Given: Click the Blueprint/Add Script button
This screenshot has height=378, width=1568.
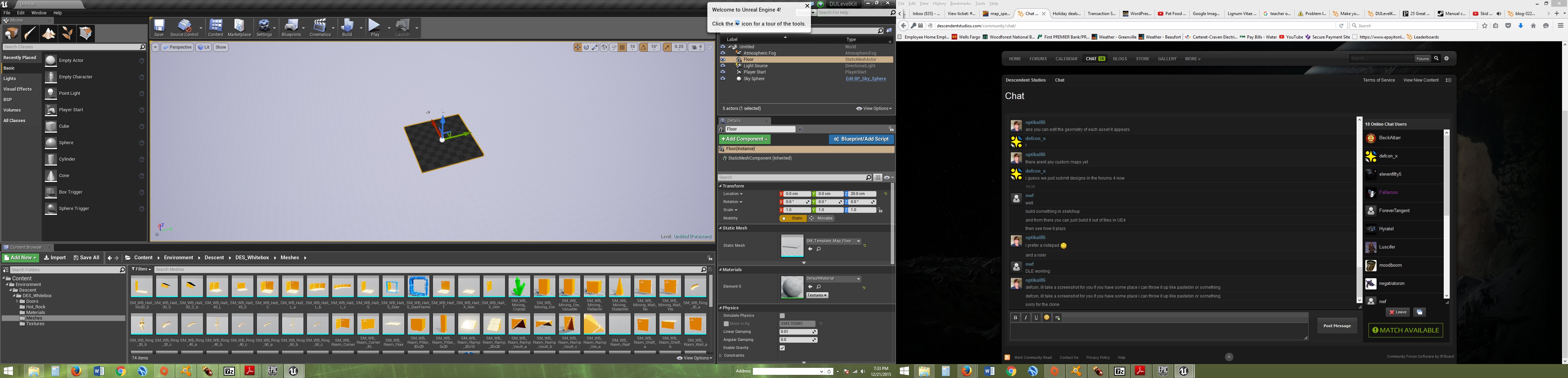Looking at the screenshot, I should [861, 139].
